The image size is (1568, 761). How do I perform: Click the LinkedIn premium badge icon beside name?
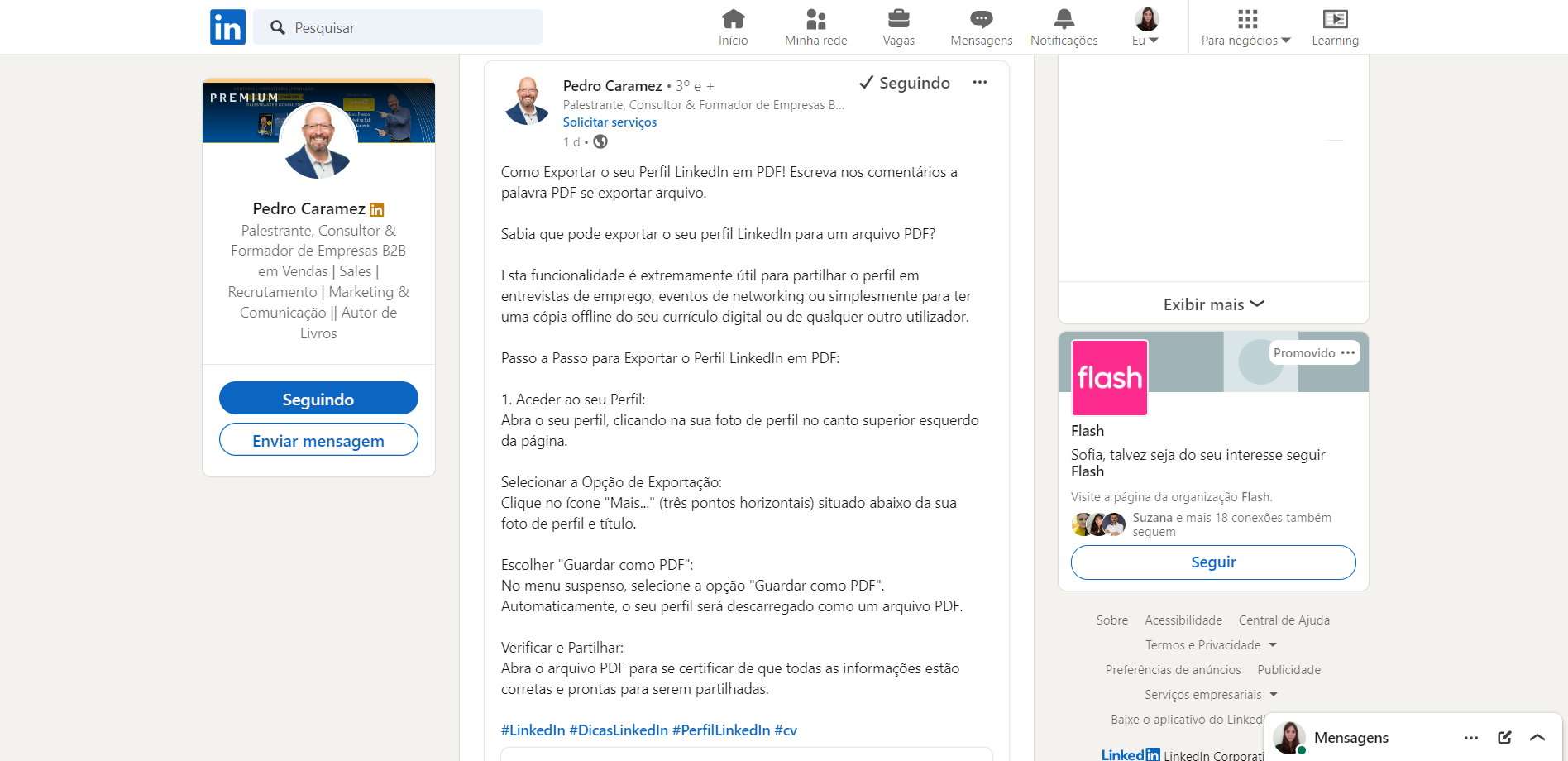[377, 210]
